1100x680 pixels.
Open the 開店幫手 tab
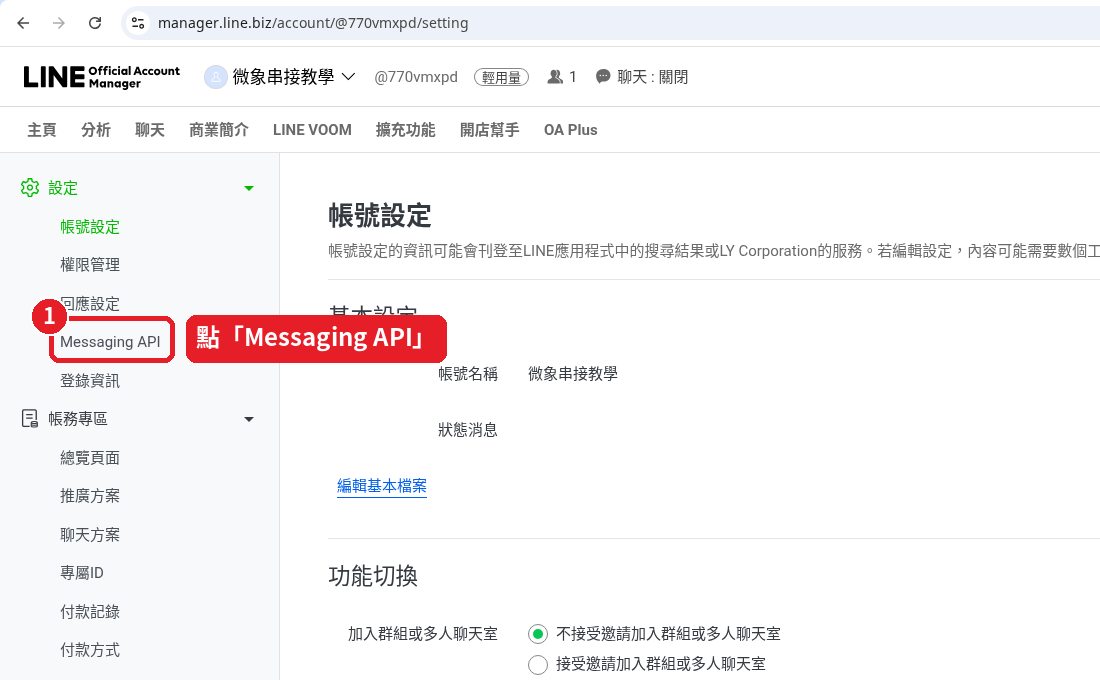click(490, 130)
